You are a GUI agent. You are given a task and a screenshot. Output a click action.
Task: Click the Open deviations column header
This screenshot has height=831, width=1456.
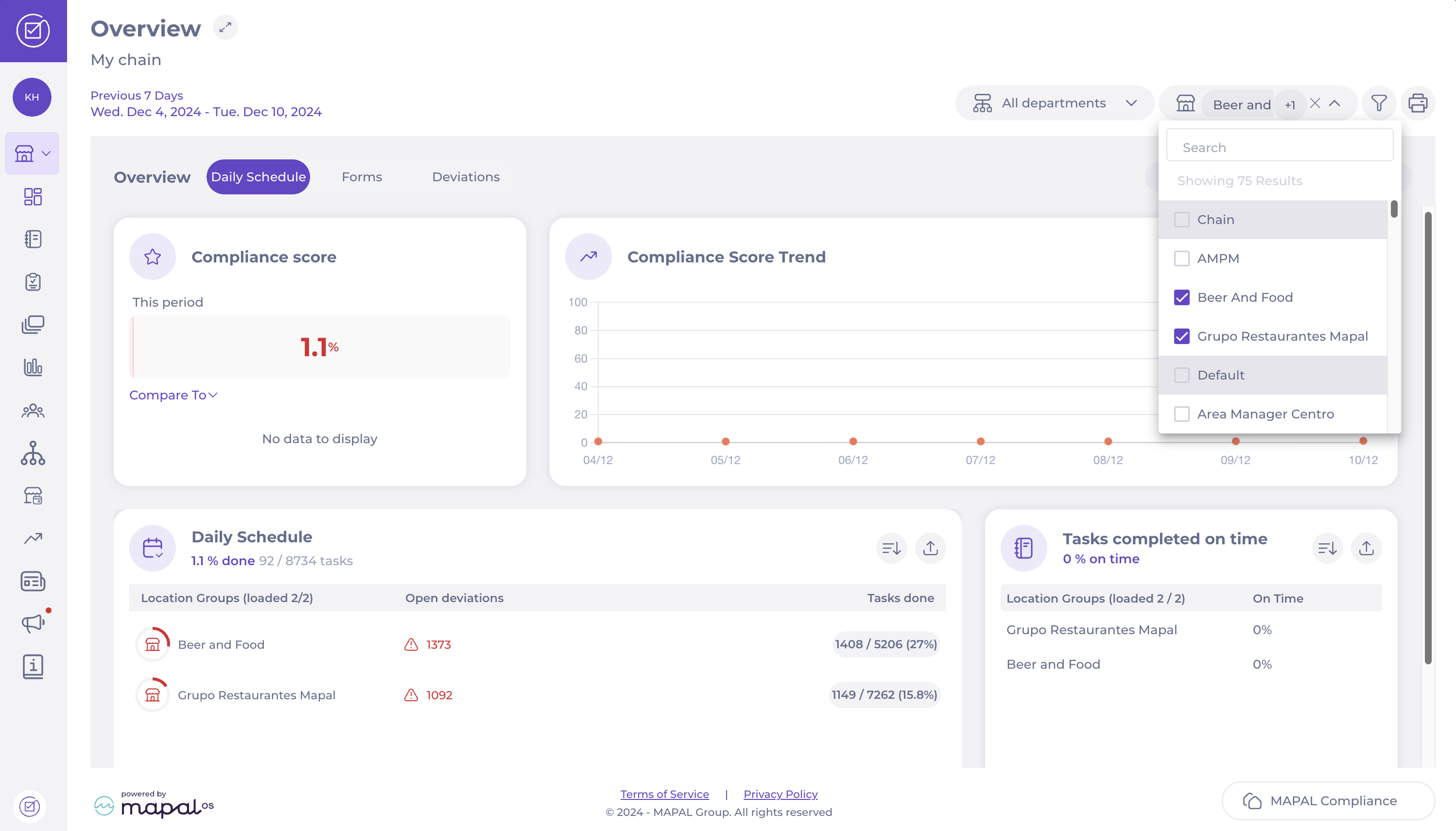point(454,598)
